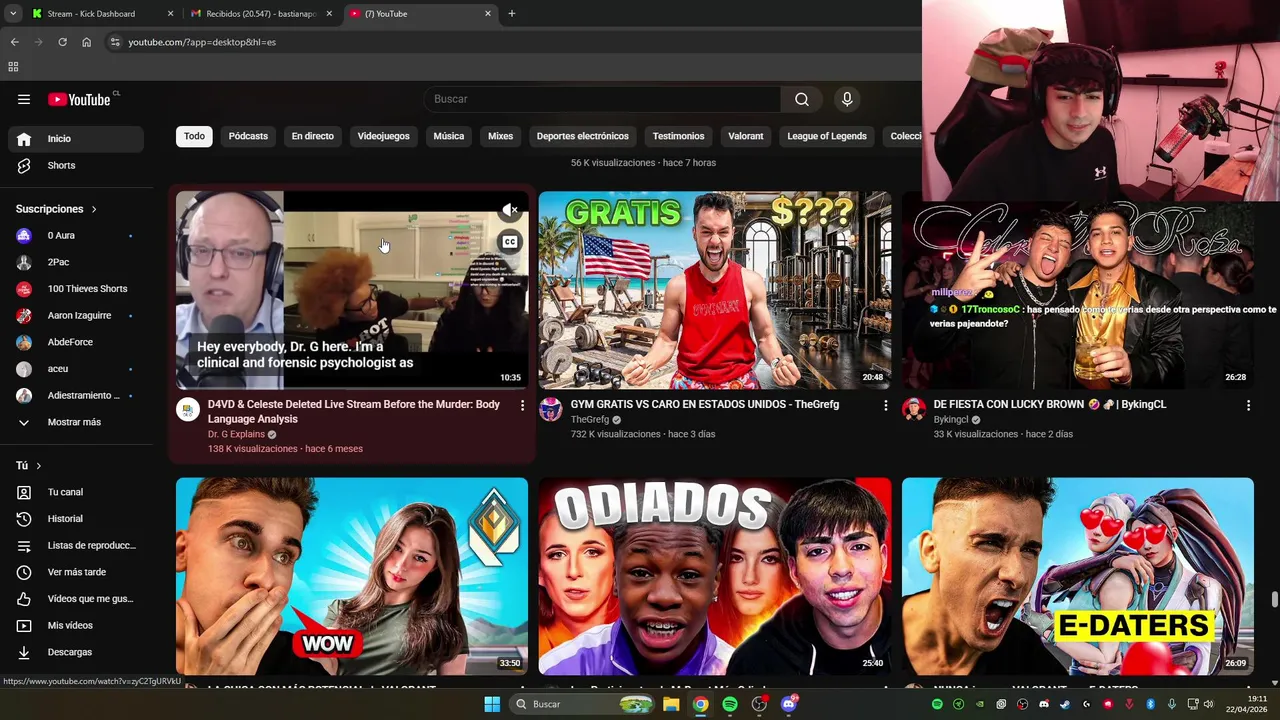Open Tu canal in sidebar
This screenshot has width=1280, height=720.
pos(76,492)
